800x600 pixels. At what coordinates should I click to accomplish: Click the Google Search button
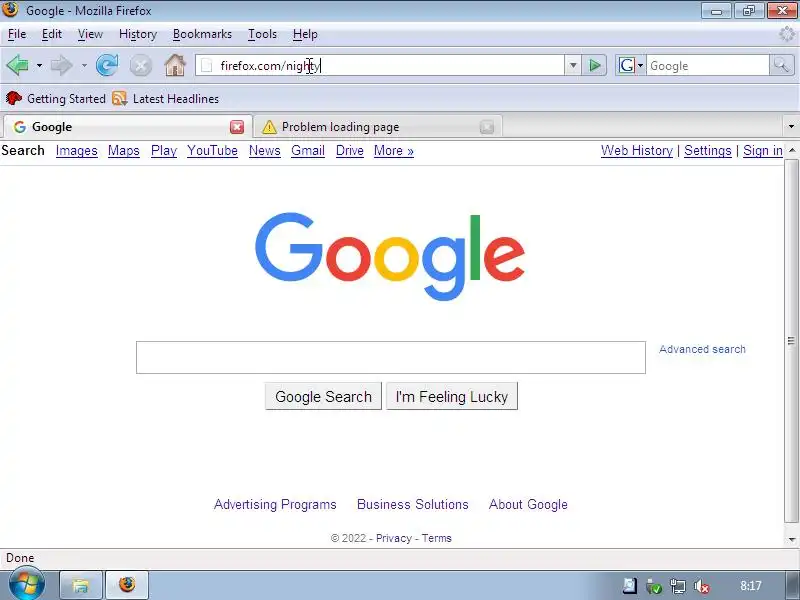pos(323,396)
